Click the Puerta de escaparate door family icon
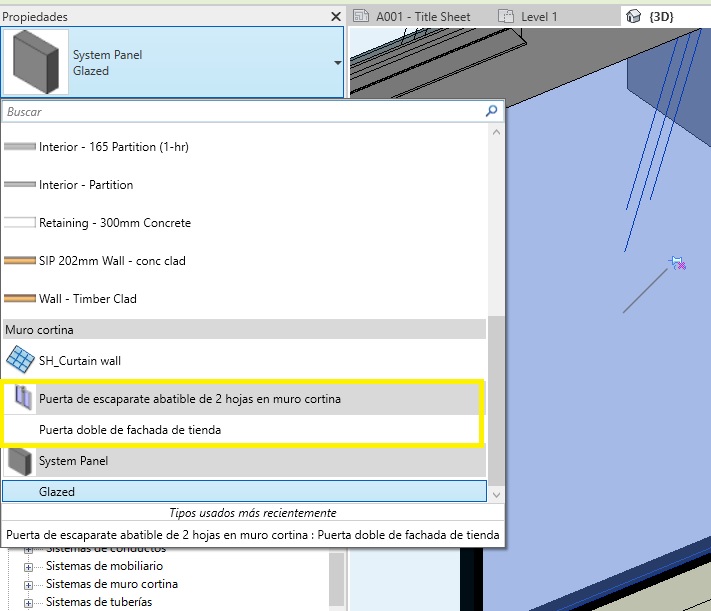The image size is (711, 611). tap(20, 399)
